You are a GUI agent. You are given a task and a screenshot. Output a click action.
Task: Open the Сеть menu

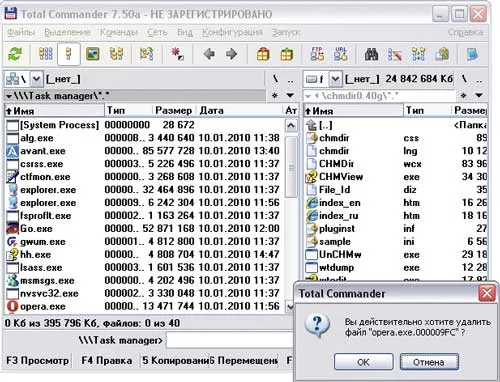click(x=157, y=32)
